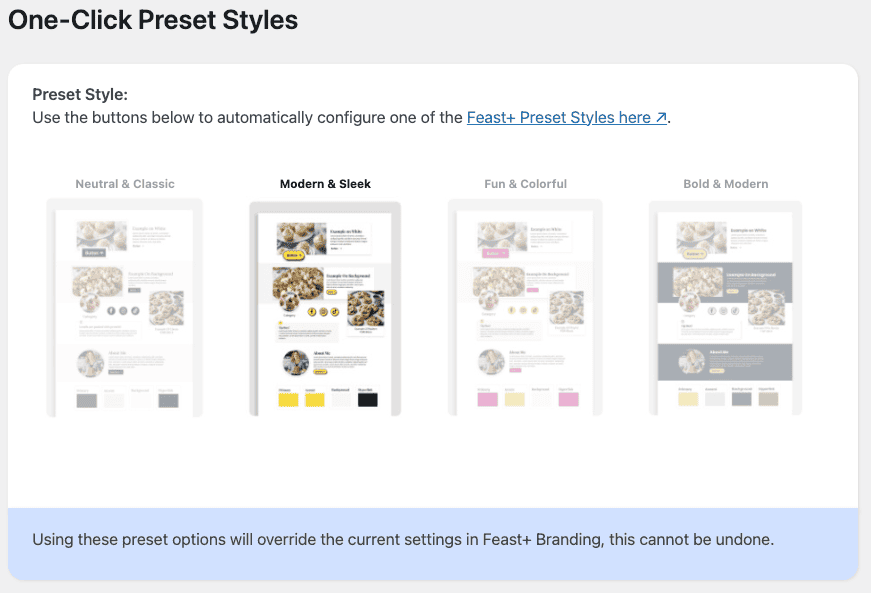Click circular About Me photo in Modern & Sleek
The height and width of the screenshot is (593, 871).
(x=295, y=362)
